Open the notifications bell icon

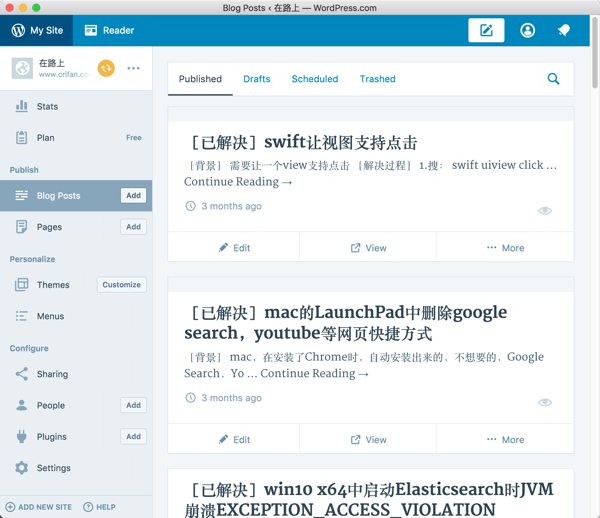564,30
